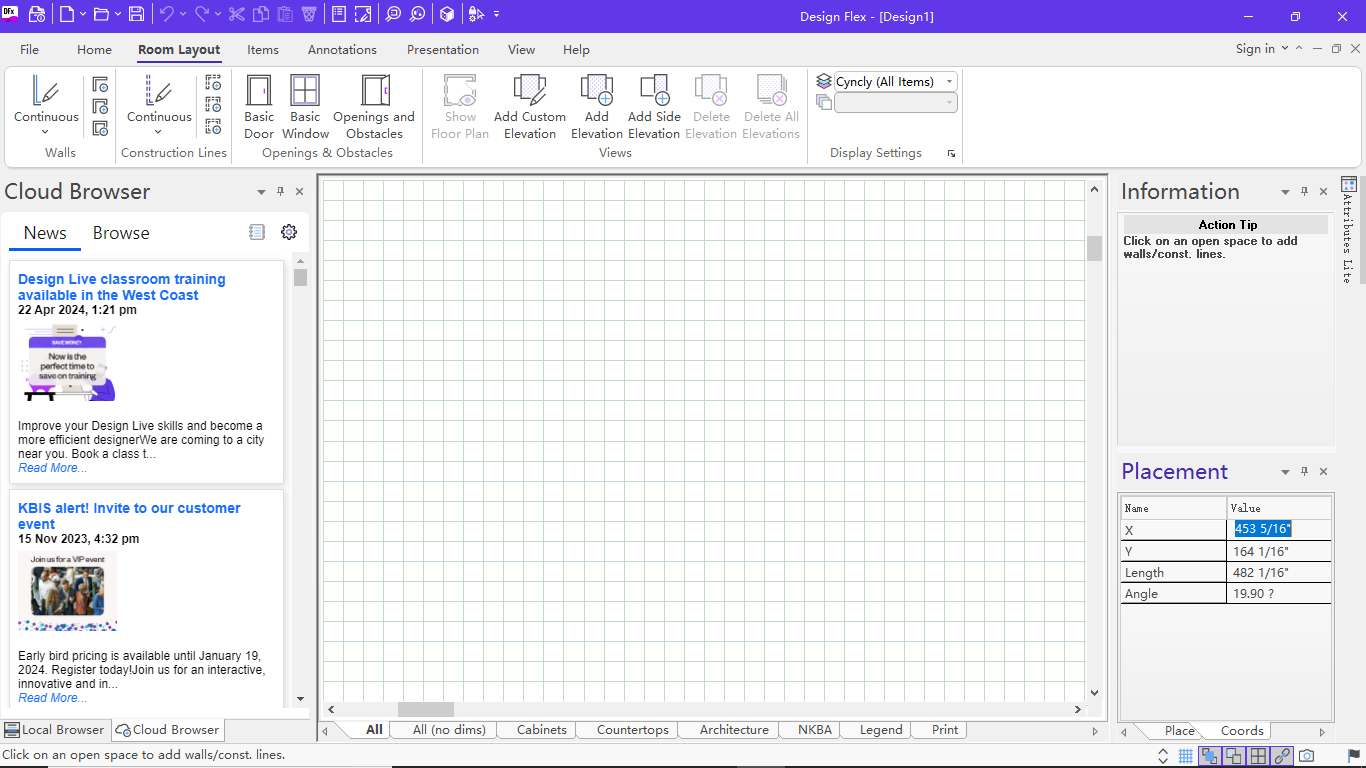Image resolution: width=1366 pixels, height=768 pixels.
Task: Click the layers icon beside Cyncly (All Items)
Action: [x=824, y=82]
